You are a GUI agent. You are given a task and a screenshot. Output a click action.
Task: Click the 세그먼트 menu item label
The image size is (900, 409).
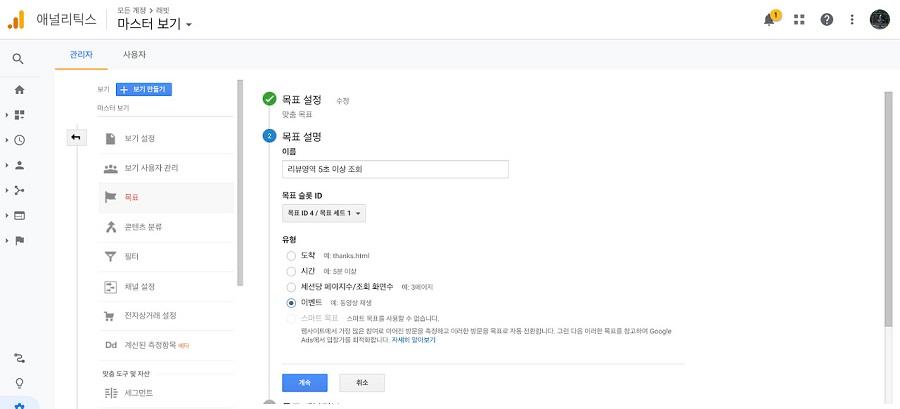[x=138, y=393]
